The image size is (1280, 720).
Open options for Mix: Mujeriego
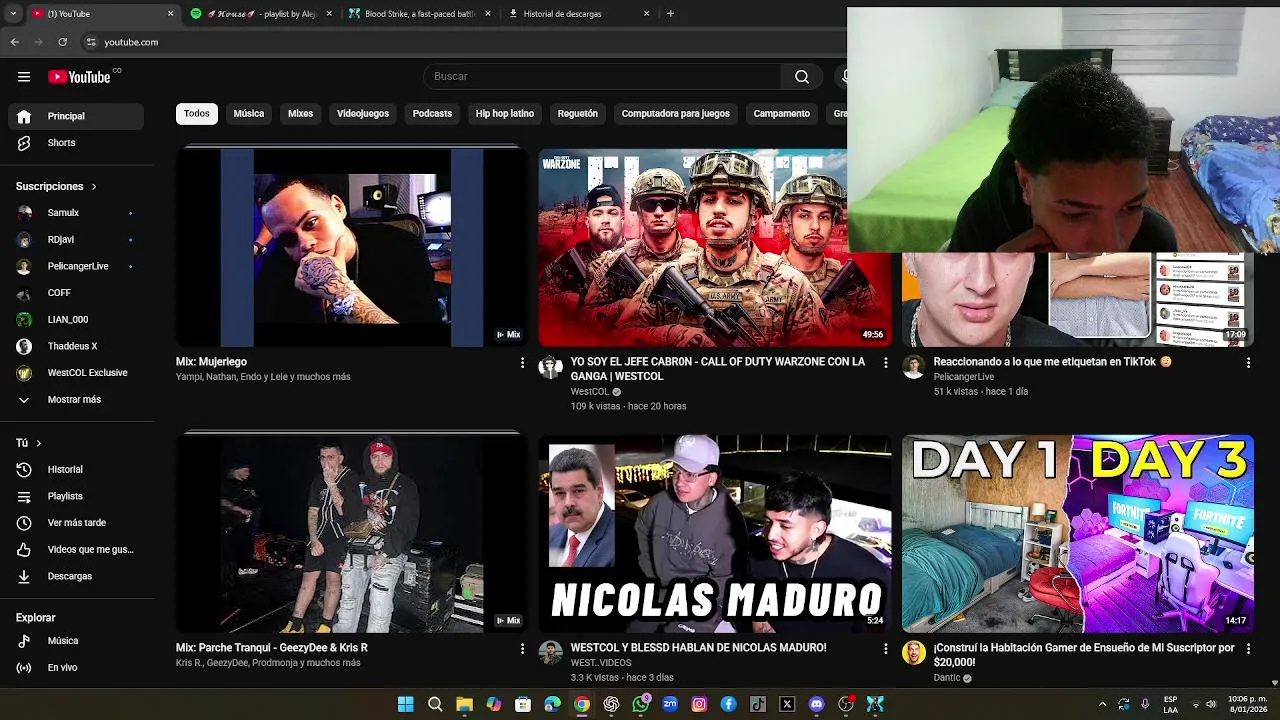[522, 363]
